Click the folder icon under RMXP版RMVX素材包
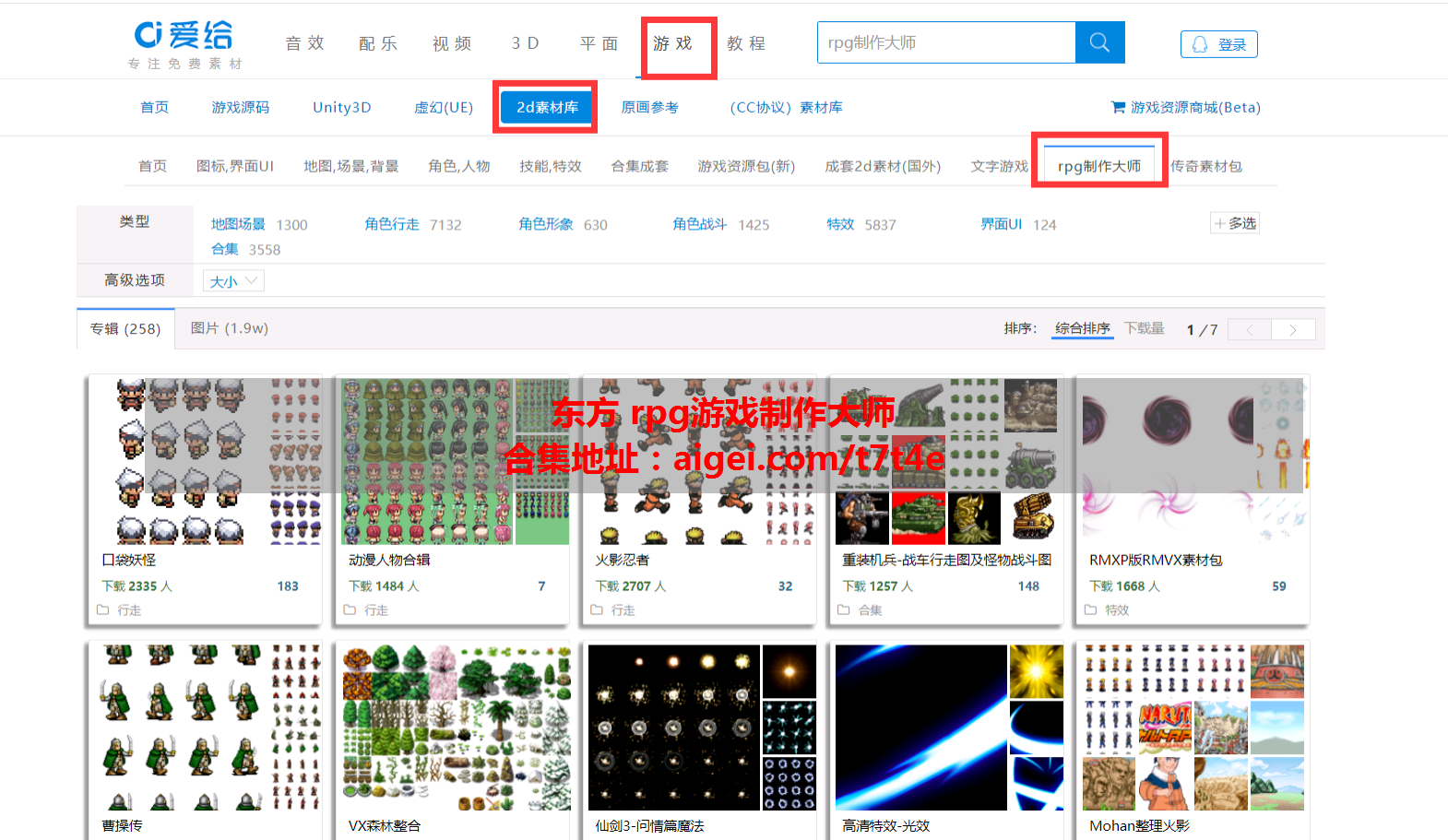Screen dimensions: 1448x840 pyautogui.click(x=1091, y=609)
